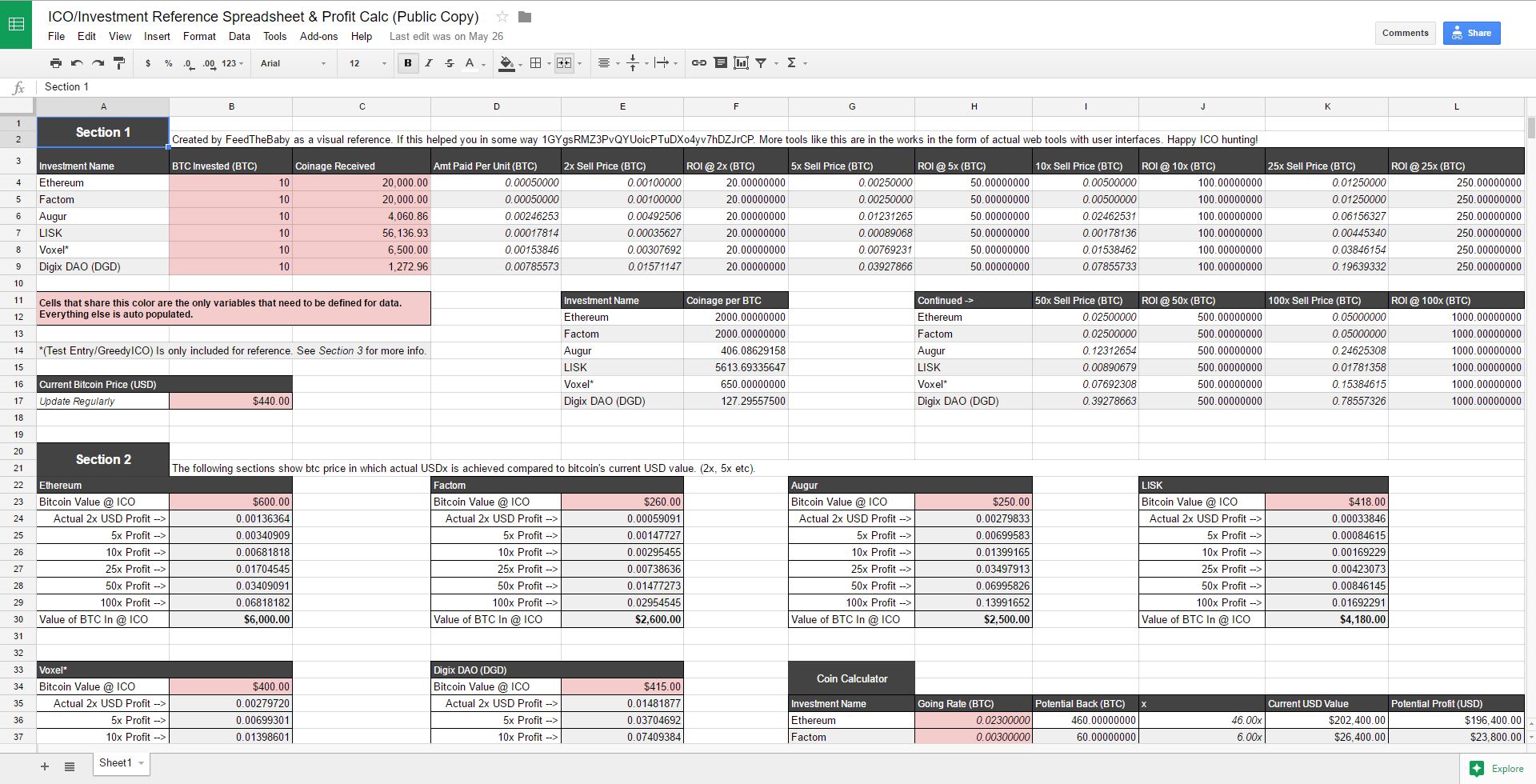Select row 10 header
The image size is (1536, 784).
click(18, 283)
